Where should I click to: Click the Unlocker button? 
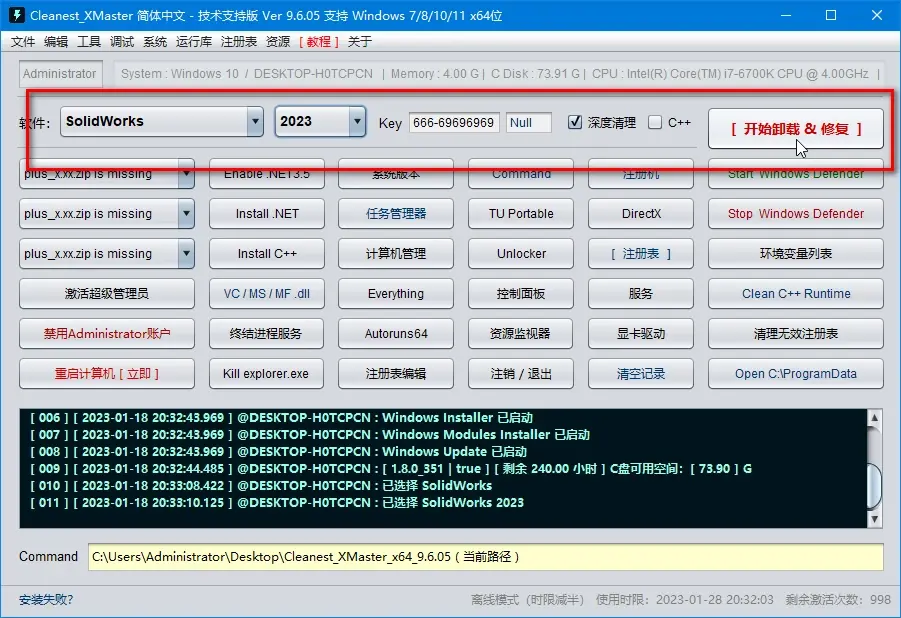pos(521,254)
